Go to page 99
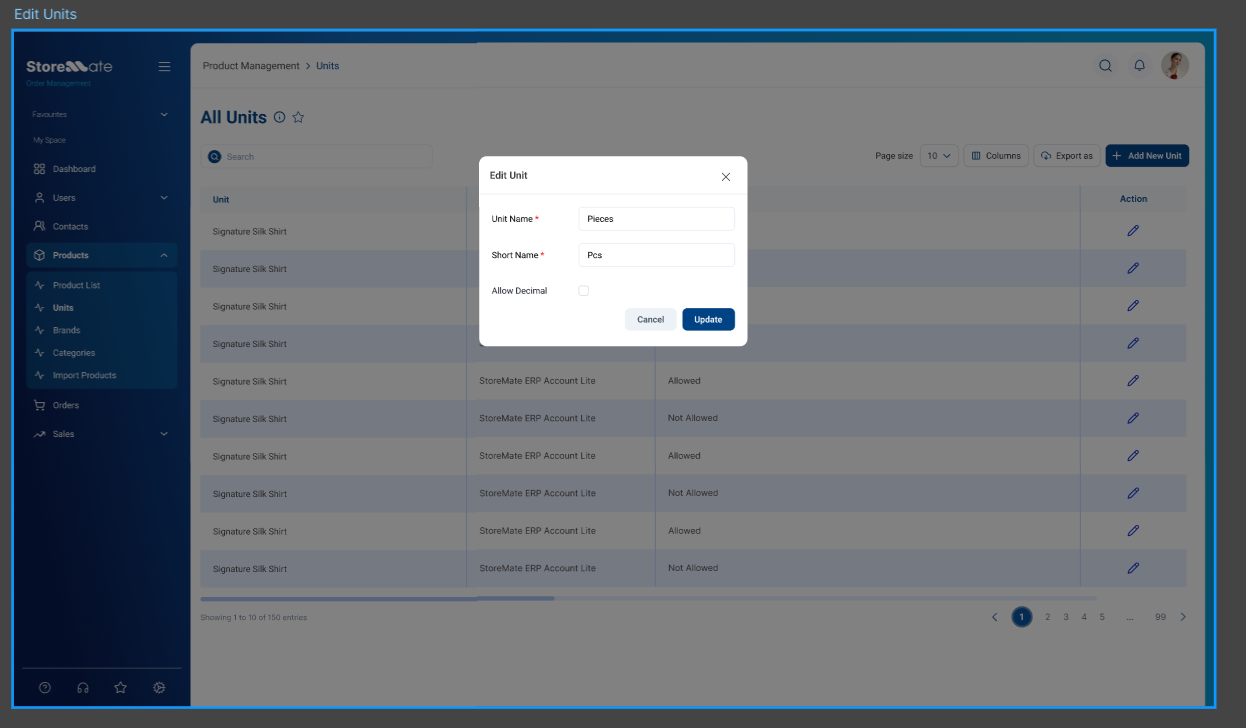 [x=1160, y=617]
